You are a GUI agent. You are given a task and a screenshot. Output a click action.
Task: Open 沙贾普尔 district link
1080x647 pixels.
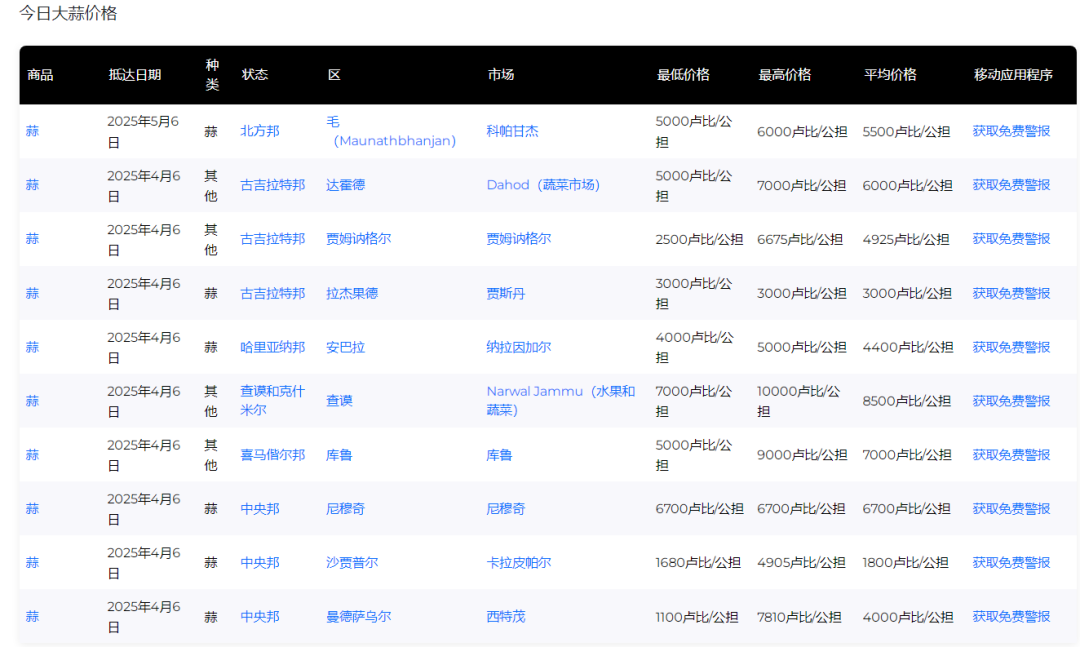[351, 562]
